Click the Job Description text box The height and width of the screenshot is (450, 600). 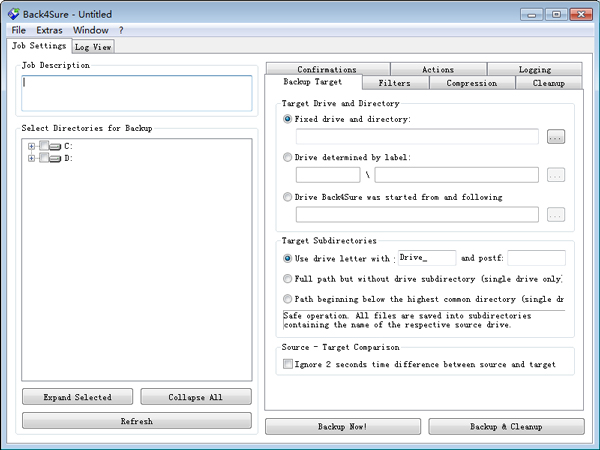137,93
